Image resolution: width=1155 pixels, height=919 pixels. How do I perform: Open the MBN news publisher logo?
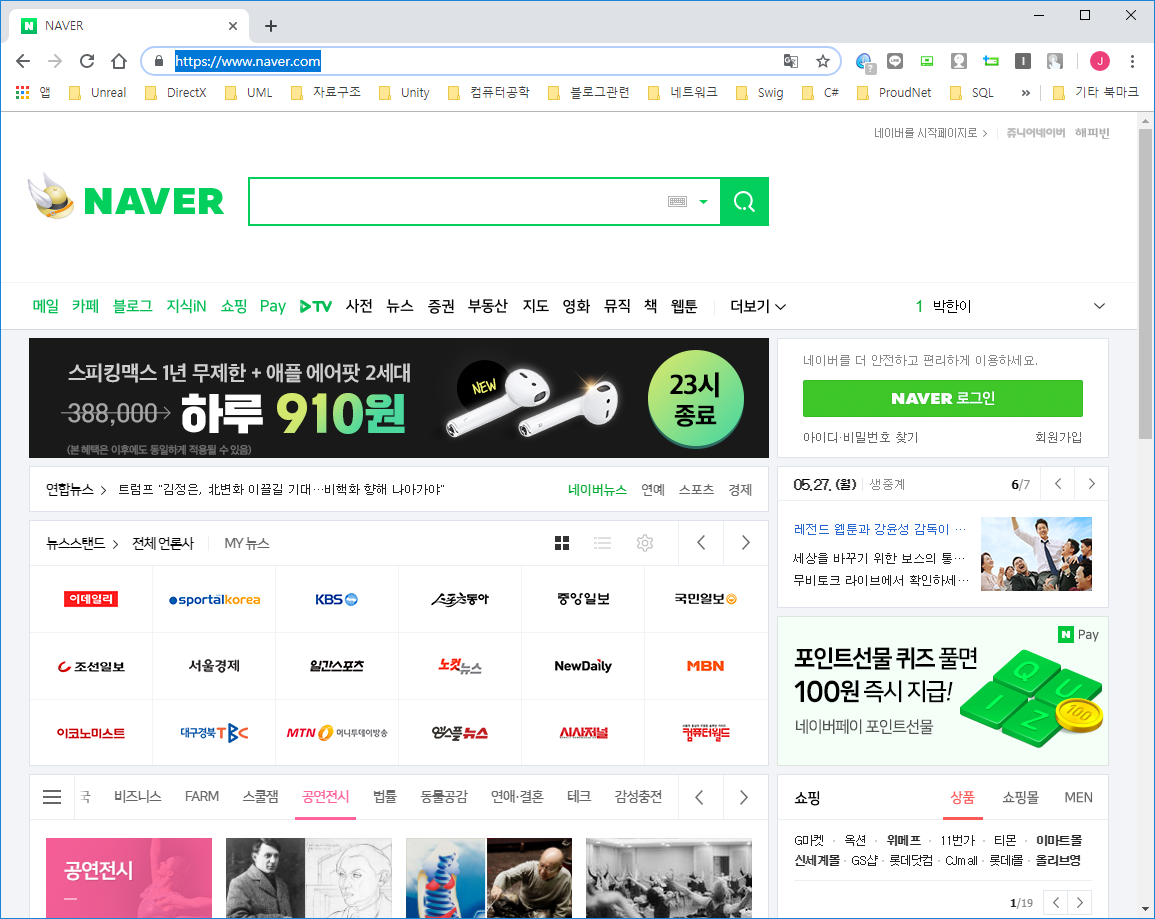[705, 666]
